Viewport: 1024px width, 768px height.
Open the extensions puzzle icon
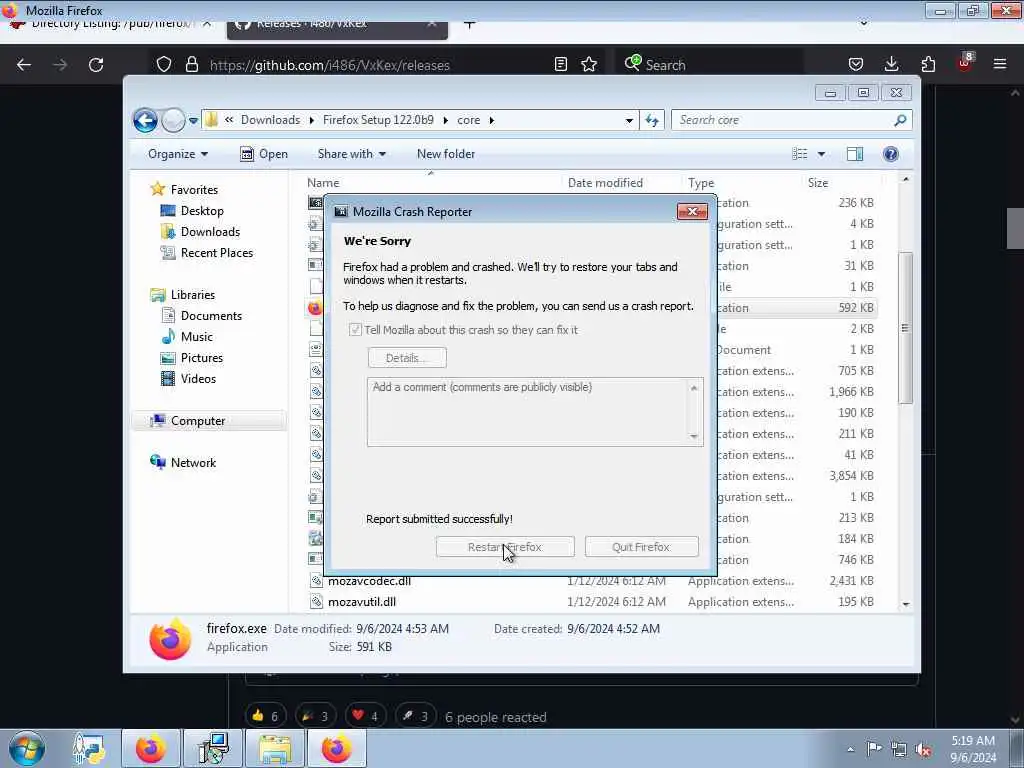click(928, 65)
